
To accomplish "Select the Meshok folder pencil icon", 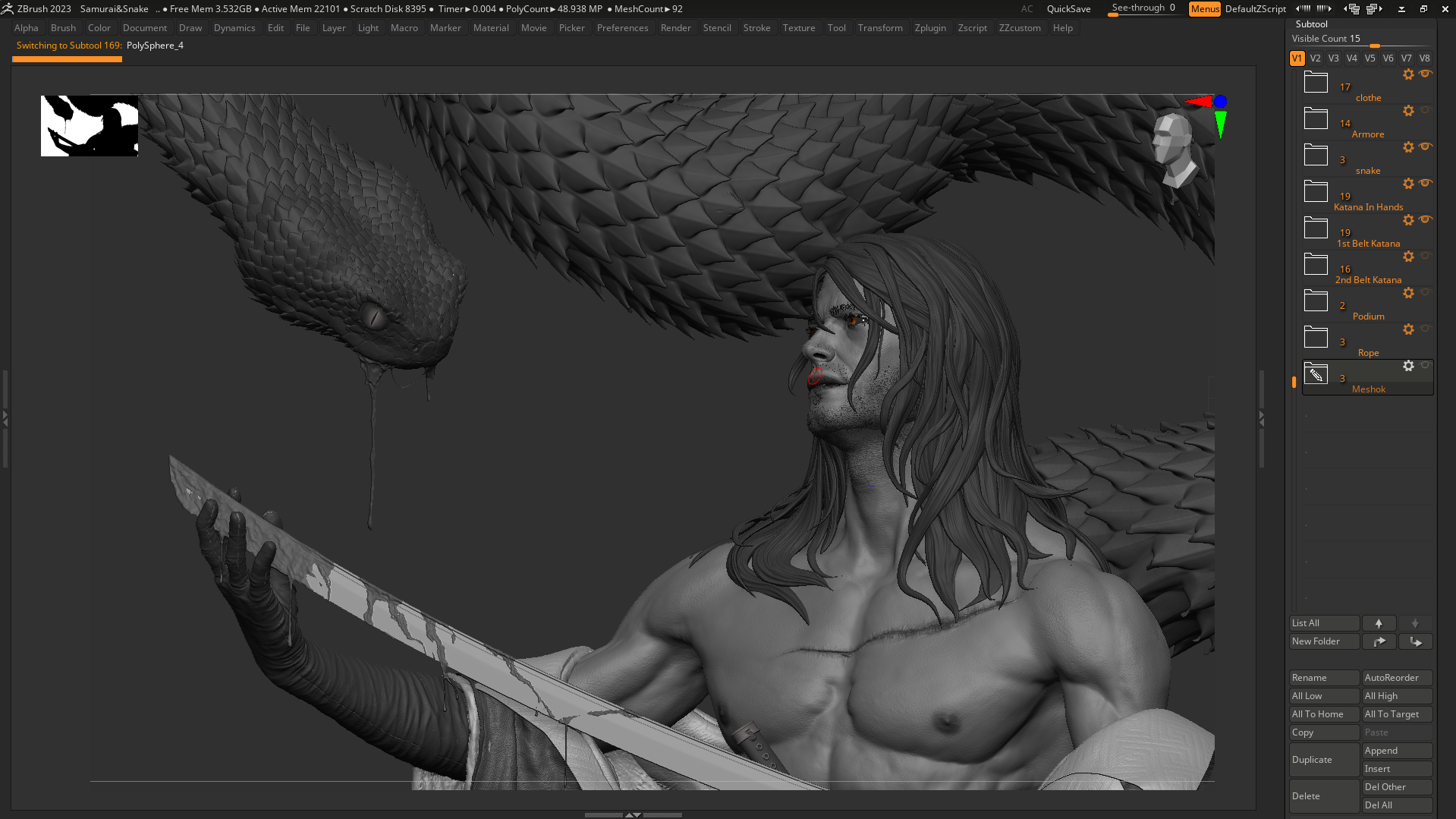I will (x=1316, y=373).
